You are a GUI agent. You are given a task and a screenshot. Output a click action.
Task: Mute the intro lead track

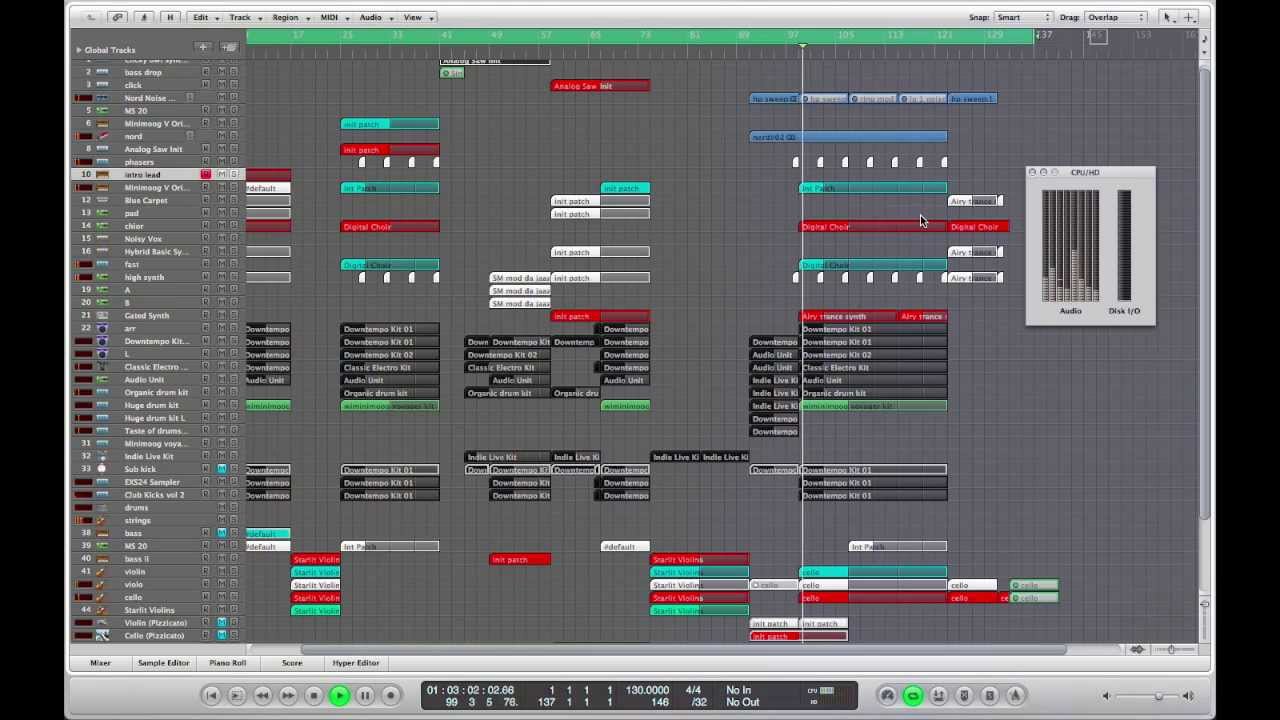[x=221, y=174]
